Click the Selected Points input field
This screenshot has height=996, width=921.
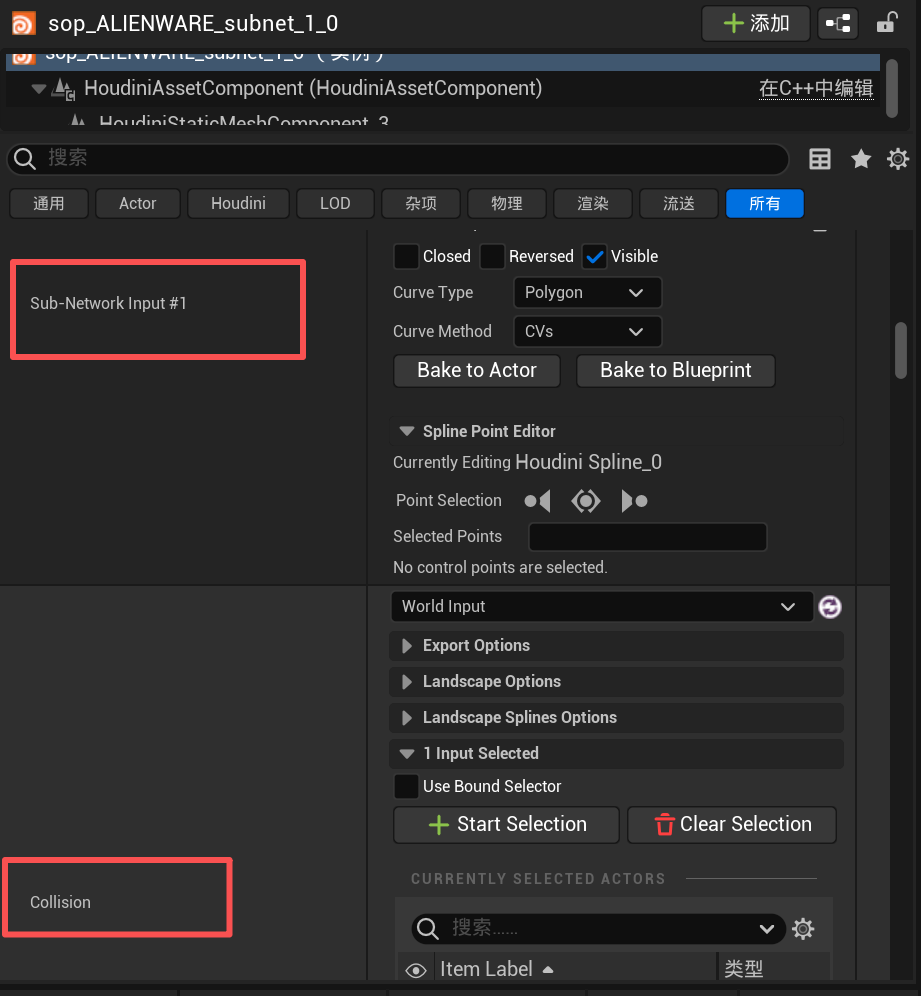(x=648, y=537)
